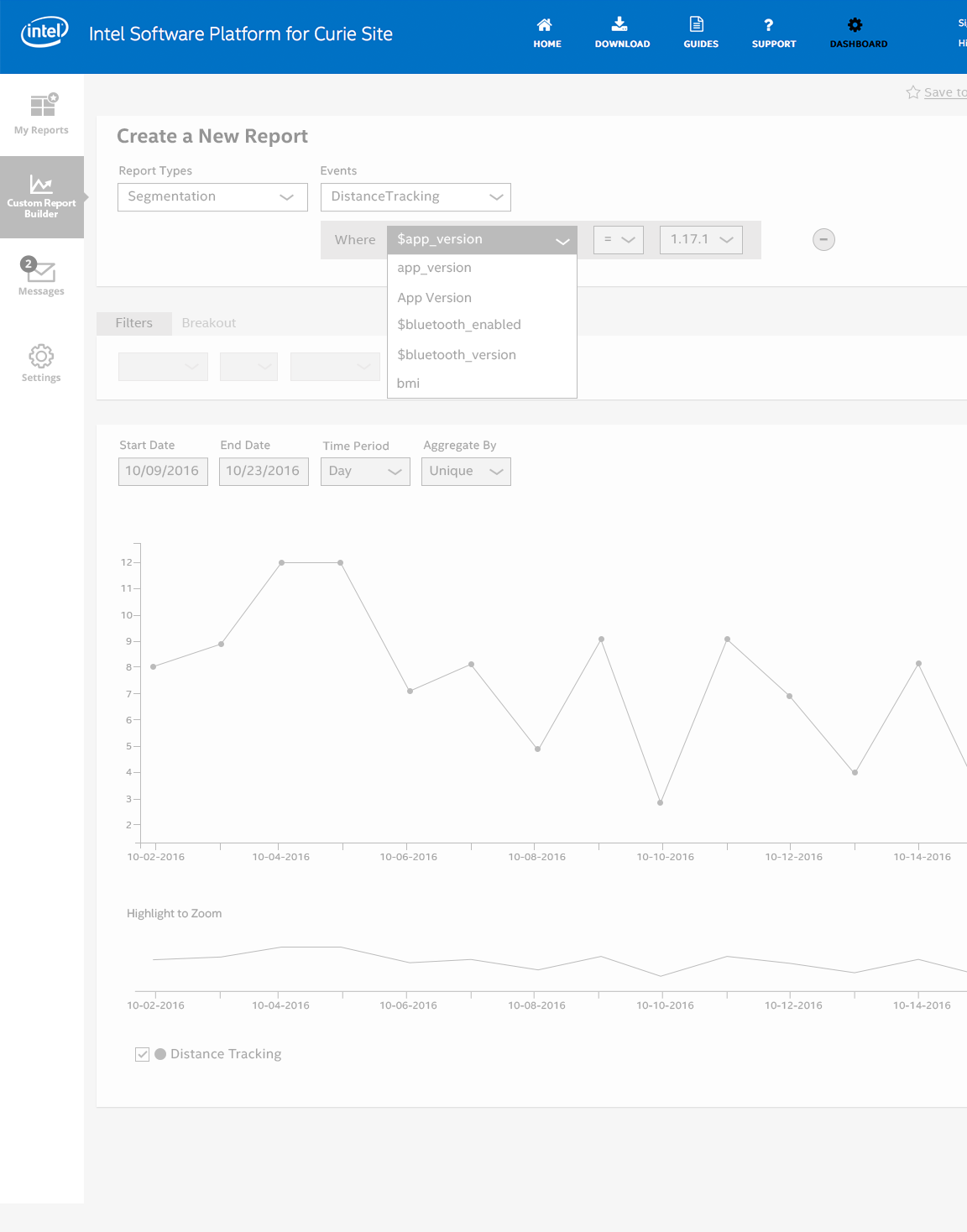Click the star icon next to Save
Image resolution: width=967 pixels, height=1232 pixels.
pyautogui.click(x=913, y=92)
